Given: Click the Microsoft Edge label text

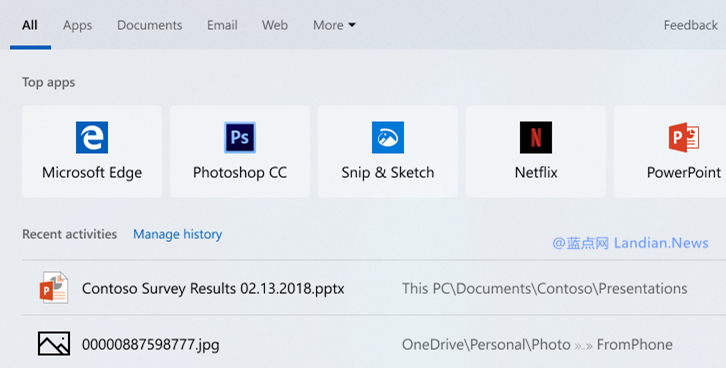Looking at the screenshot, I should tap(92, 173).
